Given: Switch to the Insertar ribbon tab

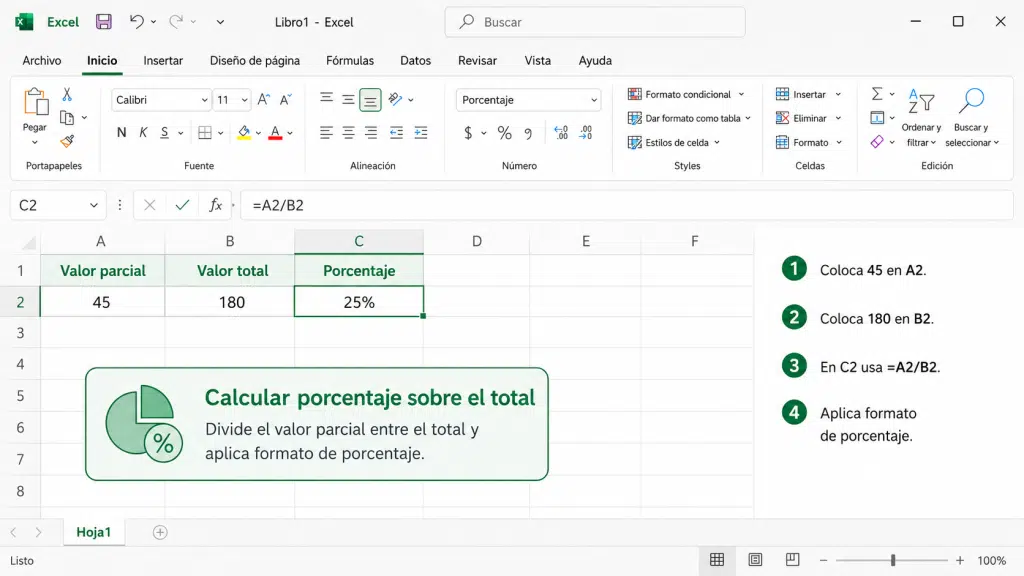Looking at the screenshot, I should [x=163, y=61].
